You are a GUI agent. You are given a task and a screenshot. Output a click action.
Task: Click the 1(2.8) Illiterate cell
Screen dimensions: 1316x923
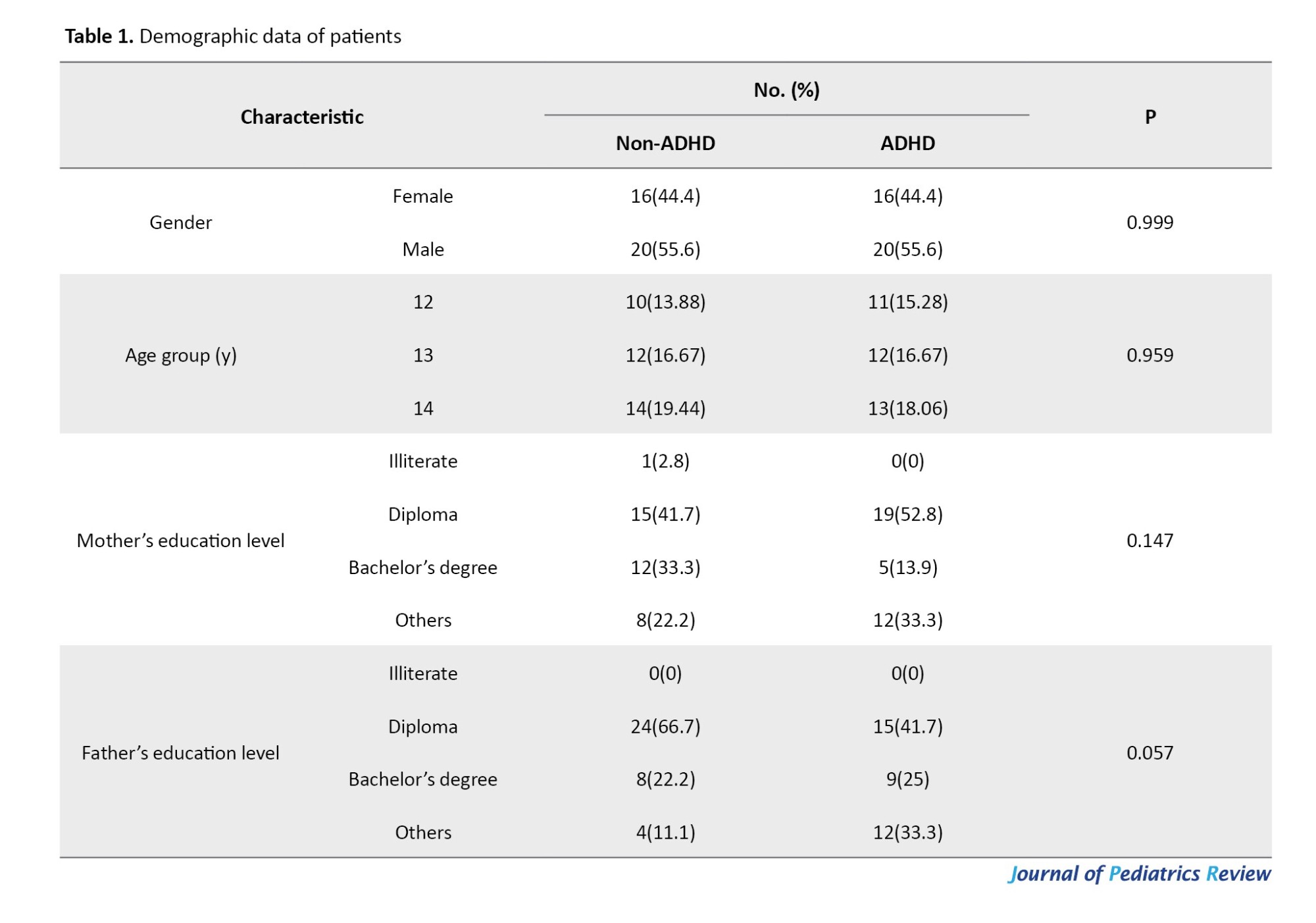665,461
